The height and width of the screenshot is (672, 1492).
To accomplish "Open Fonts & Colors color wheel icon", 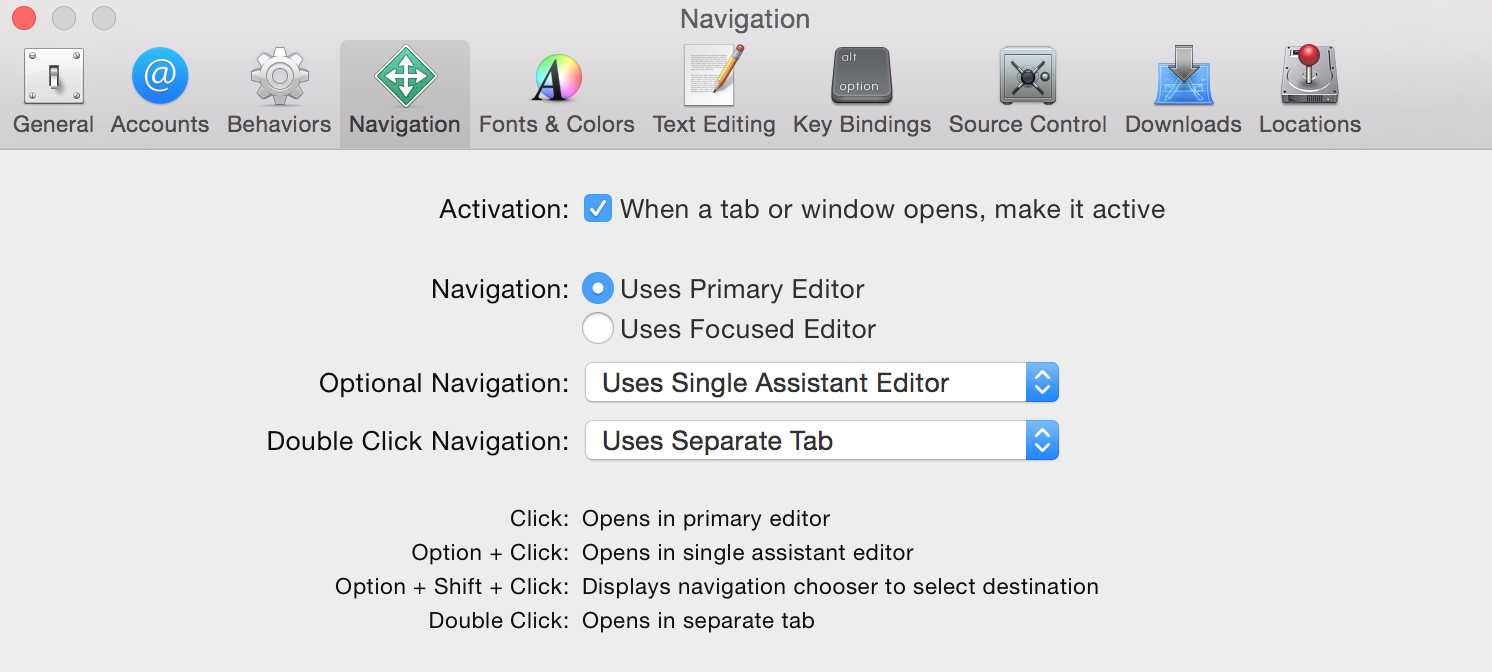I will coord(557,77).
